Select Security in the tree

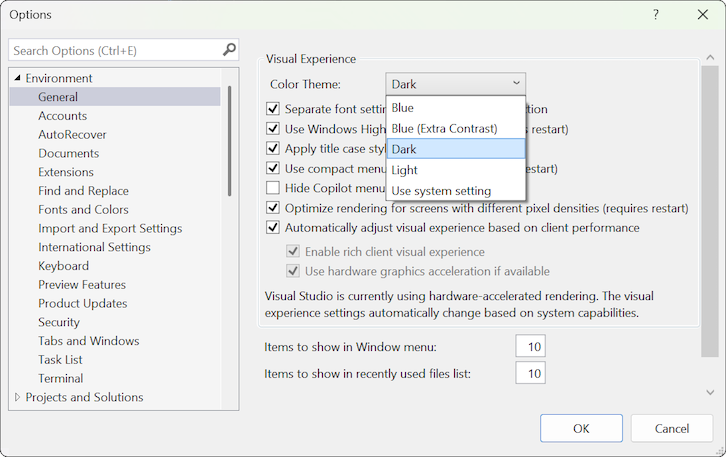(59, 322)
